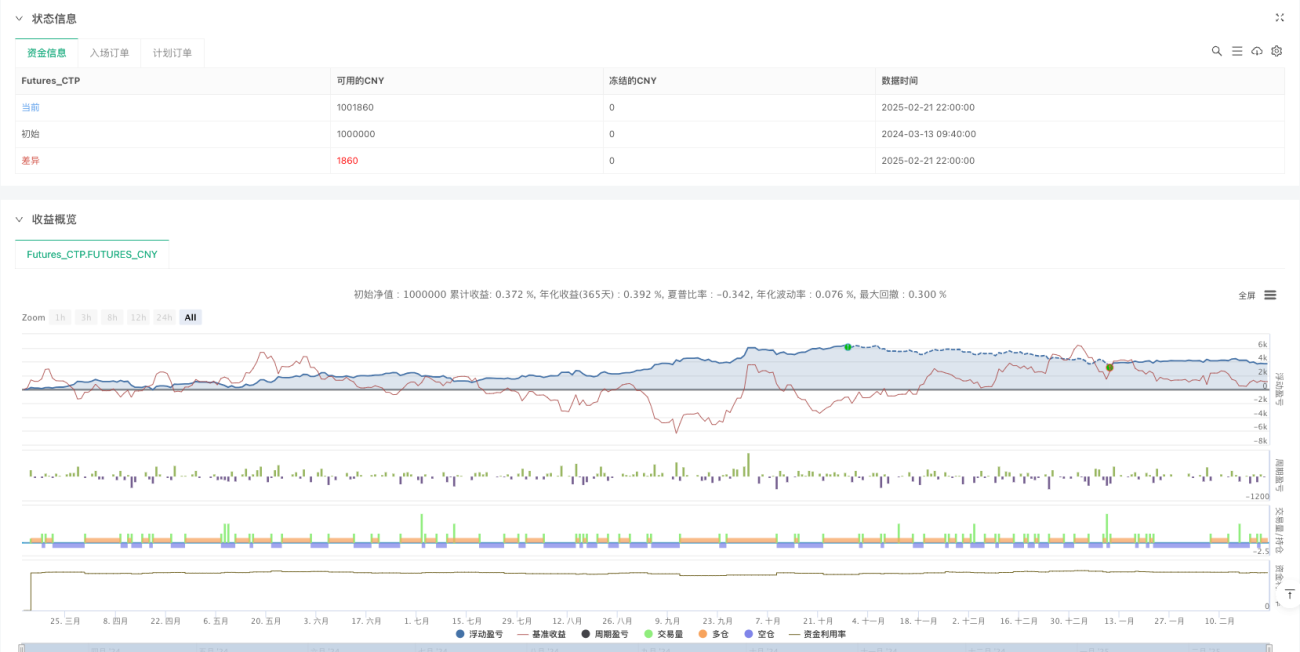Click the 差异 row label
Image resolution: width=1300 pixels, height=652 pixels.
[x=30, y=160]
